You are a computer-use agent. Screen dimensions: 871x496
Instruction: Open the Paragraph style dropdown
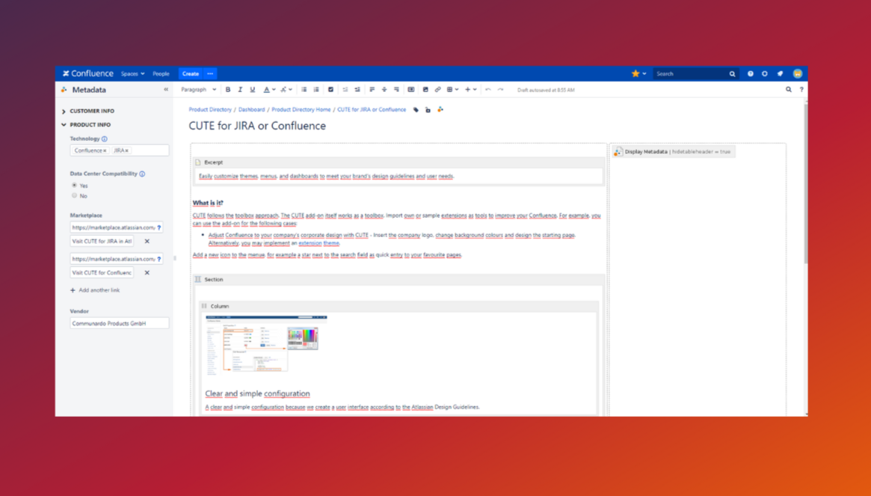[198, 89]
